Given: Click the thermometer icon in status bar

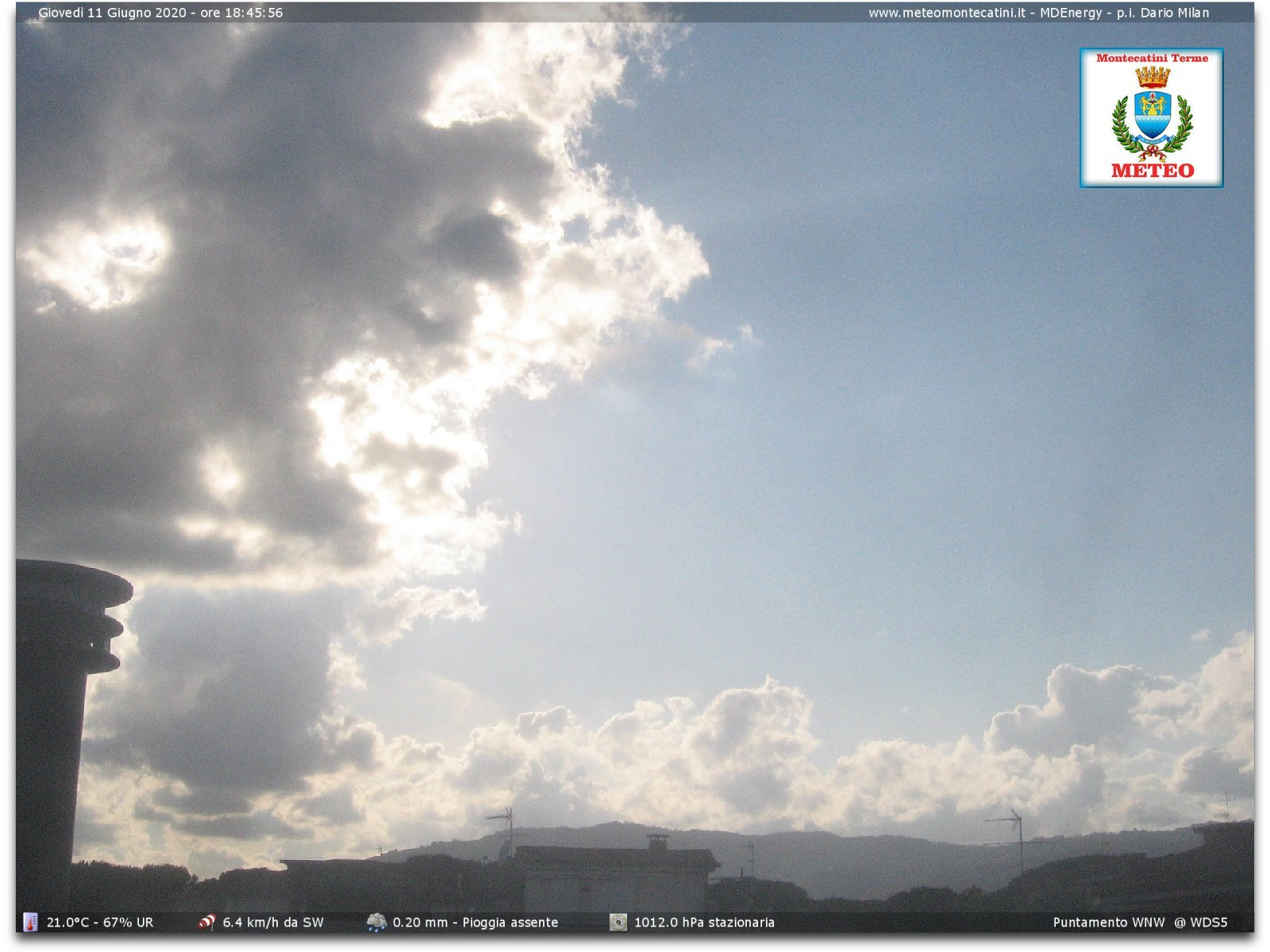Looking at the screenshot, I should (30, 922).
